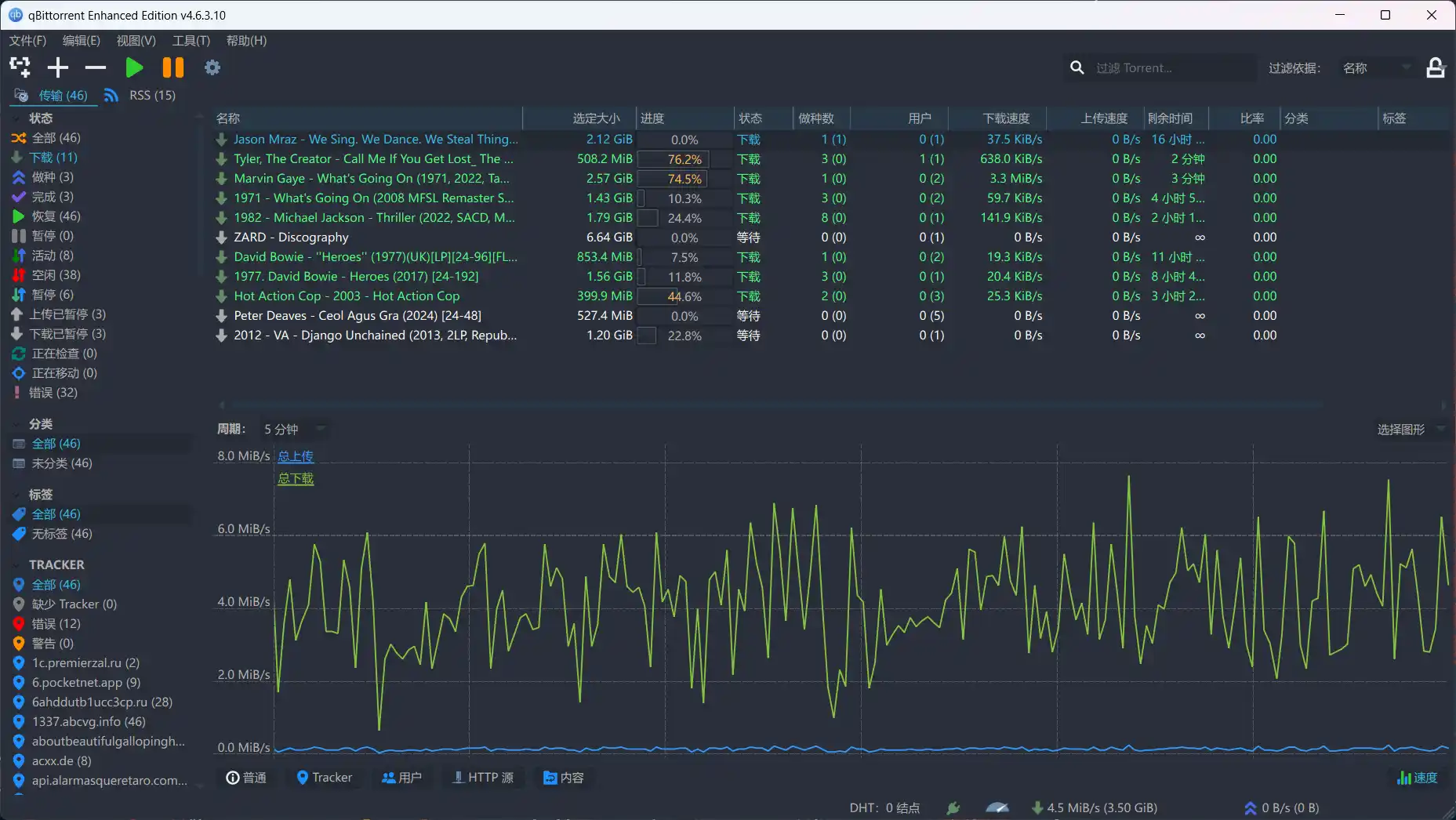Image resolution: width=1456 pixels, height=820 pixels.
Task: Click the download speed status arrow
Action: [1037, 807]
